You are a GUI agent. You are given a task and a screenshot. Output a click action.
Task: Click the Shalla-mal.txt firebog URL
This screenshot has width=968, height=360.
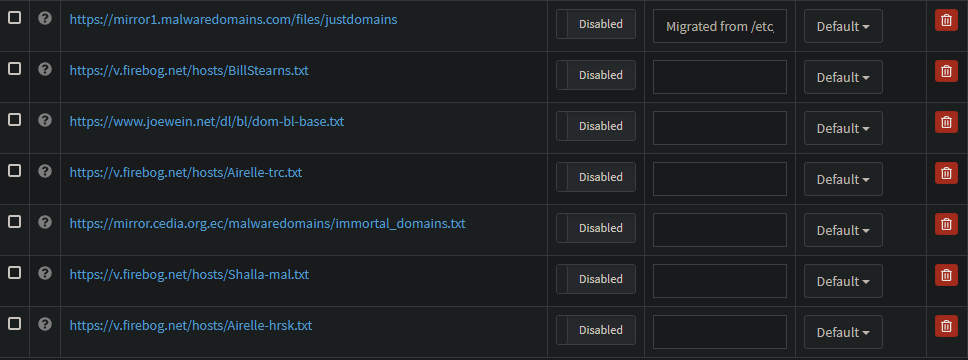coord(189,274)
